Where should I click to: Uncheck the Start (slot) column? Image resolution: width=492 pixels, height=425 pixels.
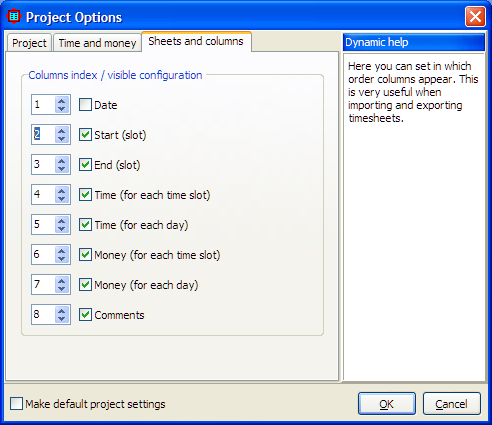(85, 135)
